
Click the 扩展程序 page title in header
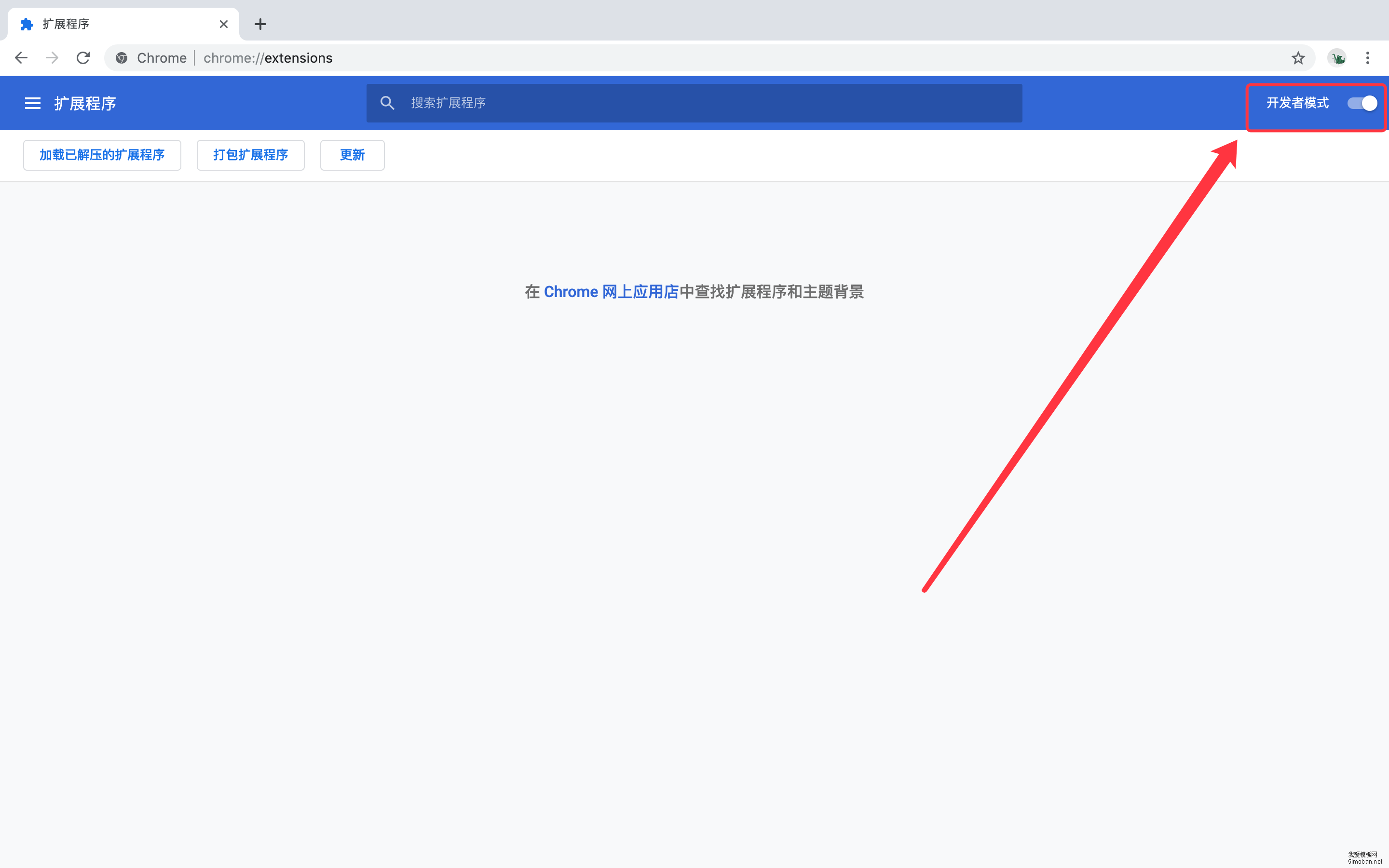(85, 104)
